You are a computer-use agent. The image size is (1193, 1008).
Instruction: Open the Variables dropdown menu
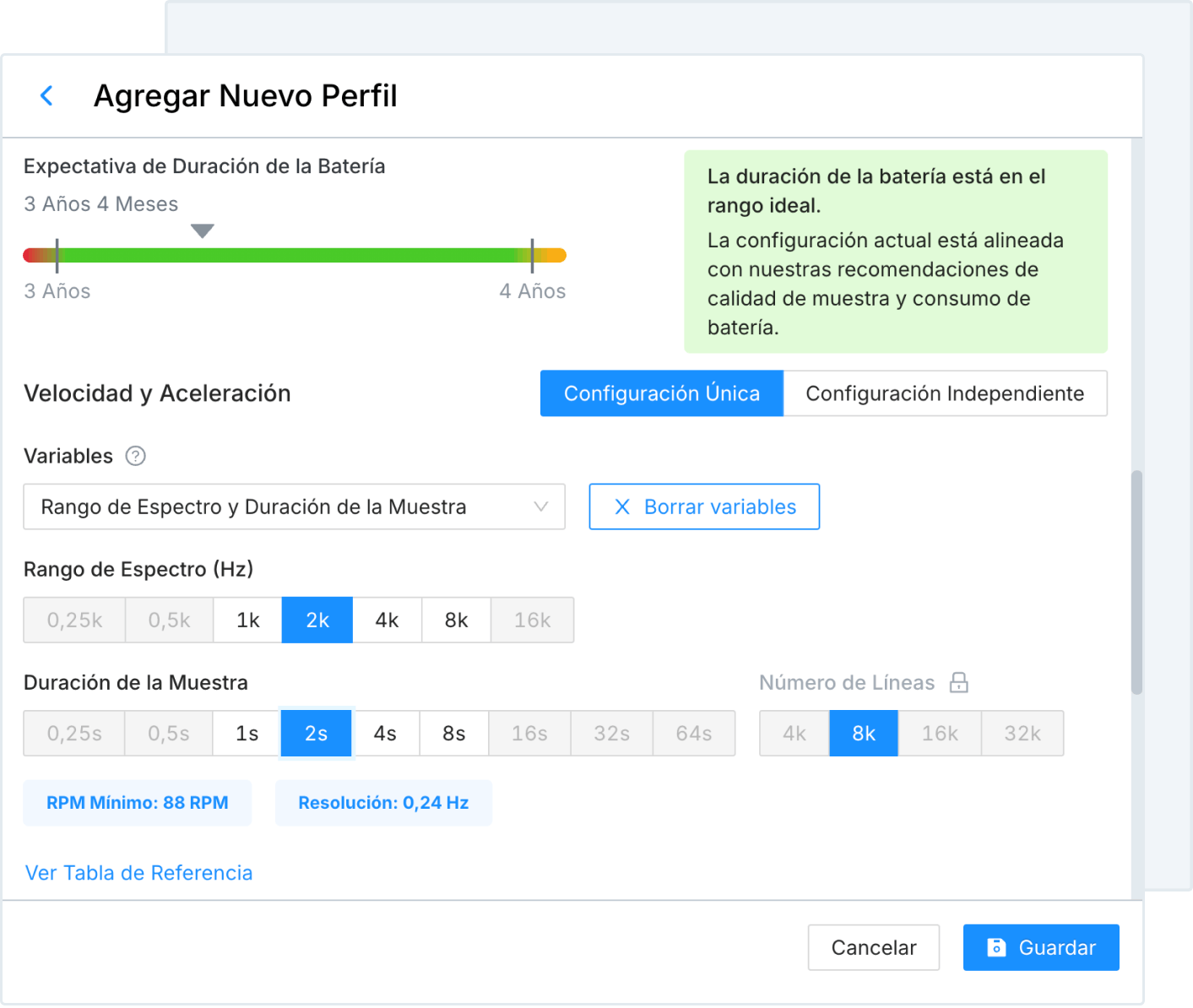(x=293, y=507)
